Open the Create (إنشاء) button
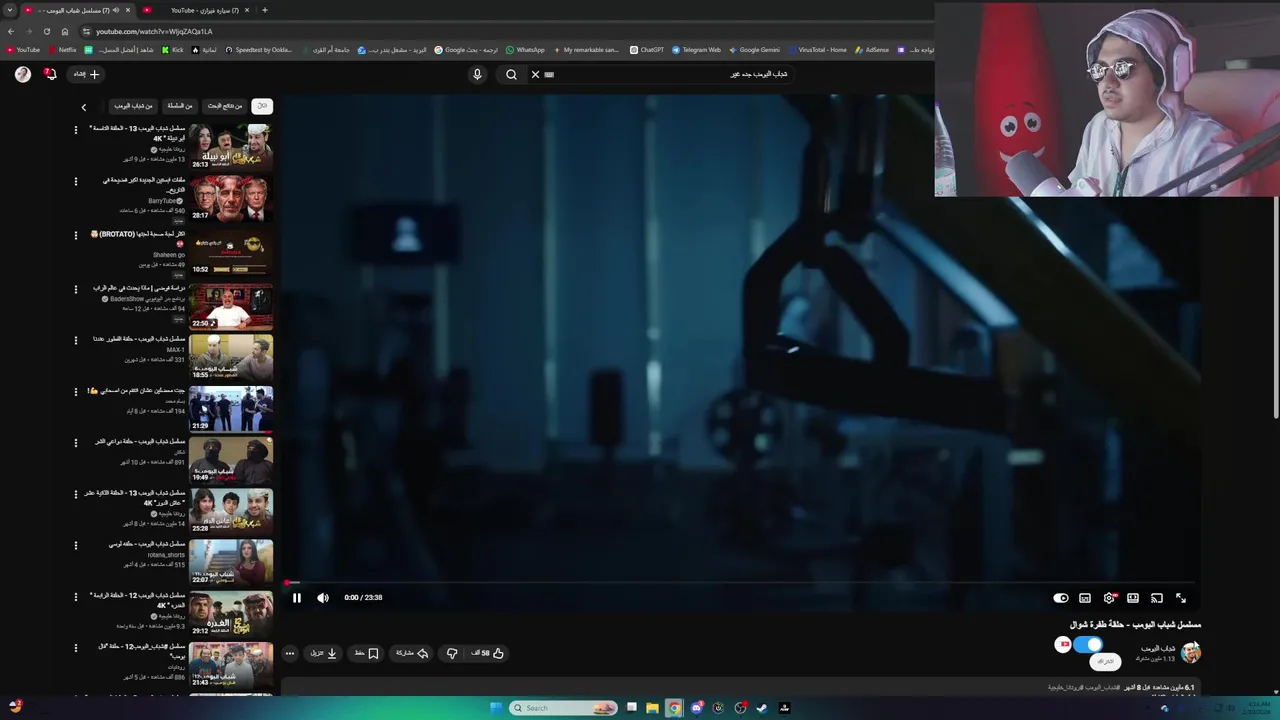1280x720 pixels. click(x=86, y=74)
